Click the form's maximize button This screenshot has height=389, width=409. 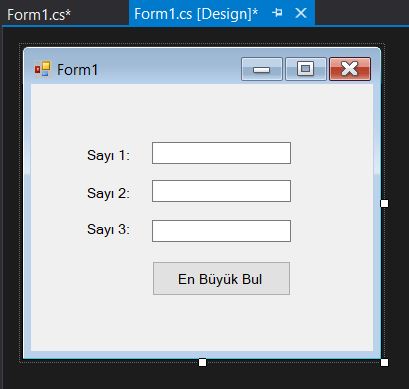(x=306, y=69)
